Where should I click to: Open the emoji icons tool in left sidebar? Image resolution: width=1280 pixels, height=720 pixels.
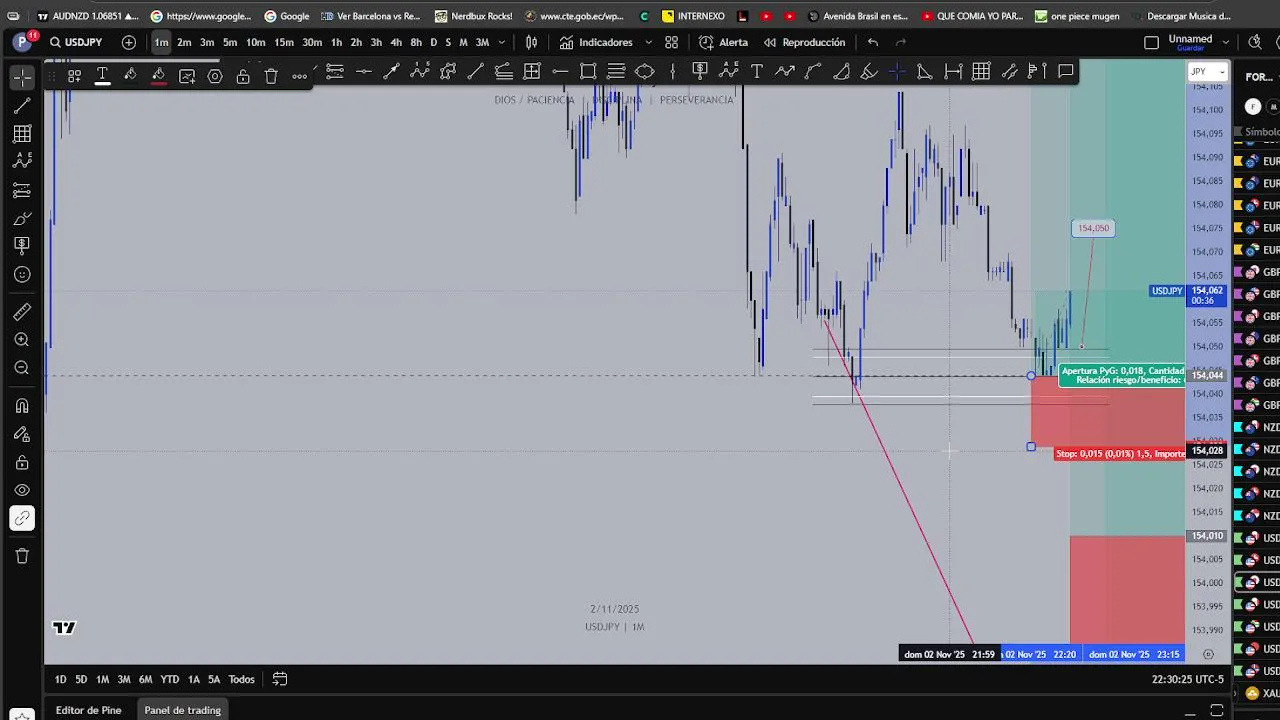pos(22,274)
